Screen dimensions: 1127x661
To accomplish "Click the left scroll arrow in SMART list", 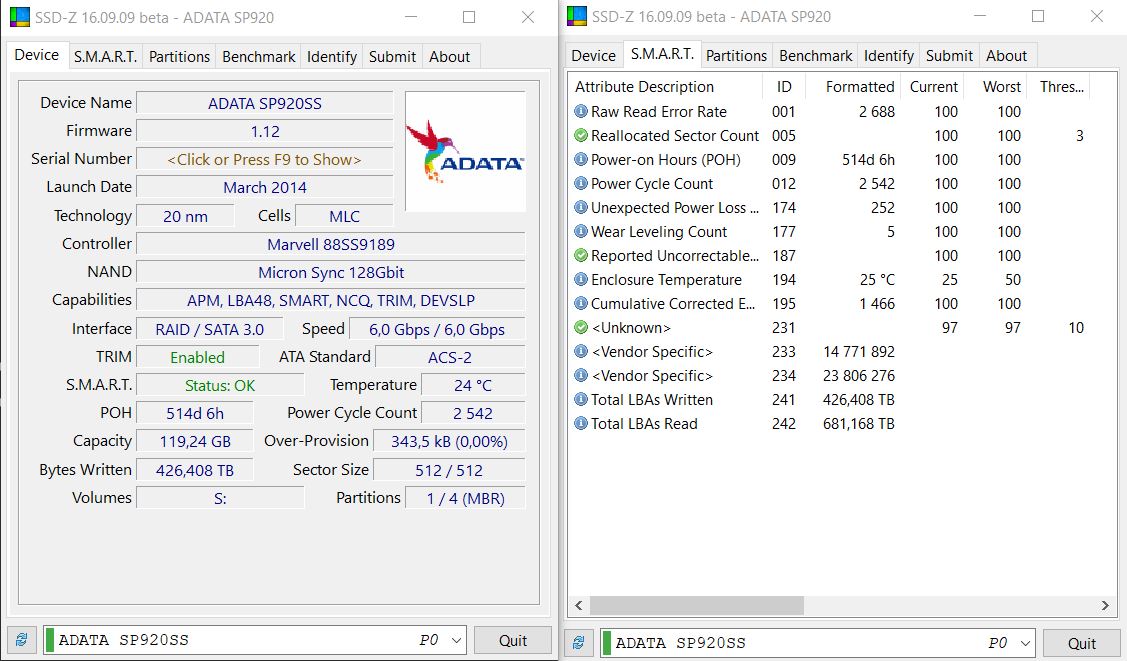I will 579,606.
